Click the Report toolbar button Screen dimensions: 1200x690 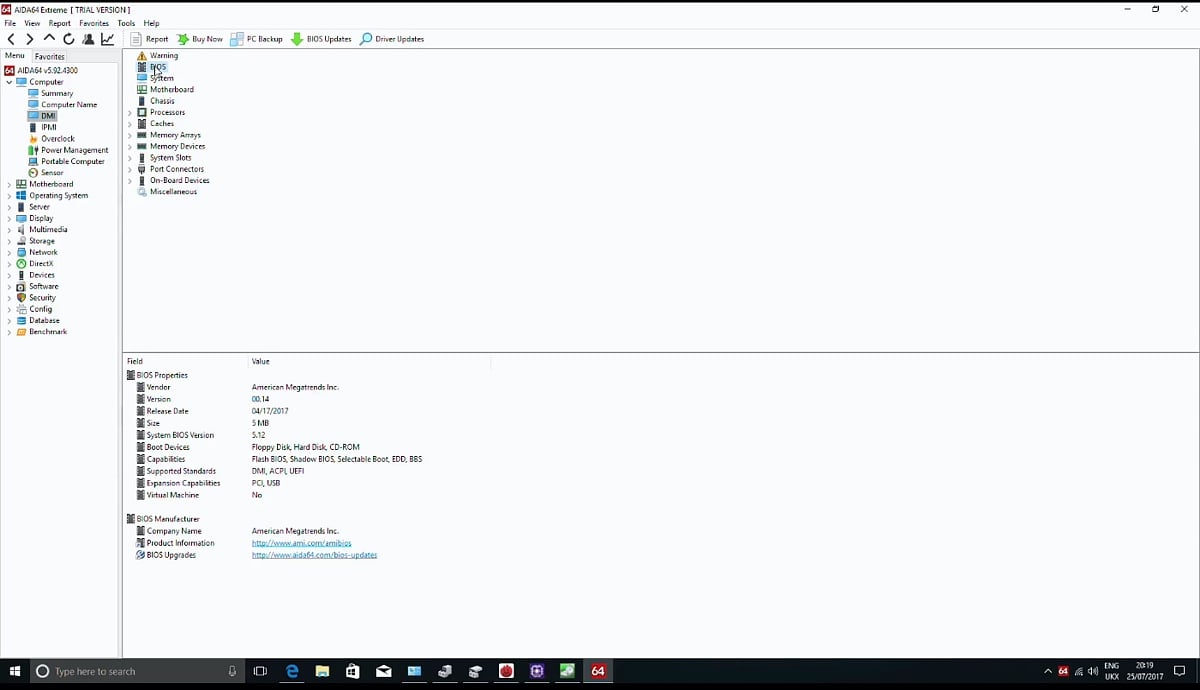click(x=149, y=39)
